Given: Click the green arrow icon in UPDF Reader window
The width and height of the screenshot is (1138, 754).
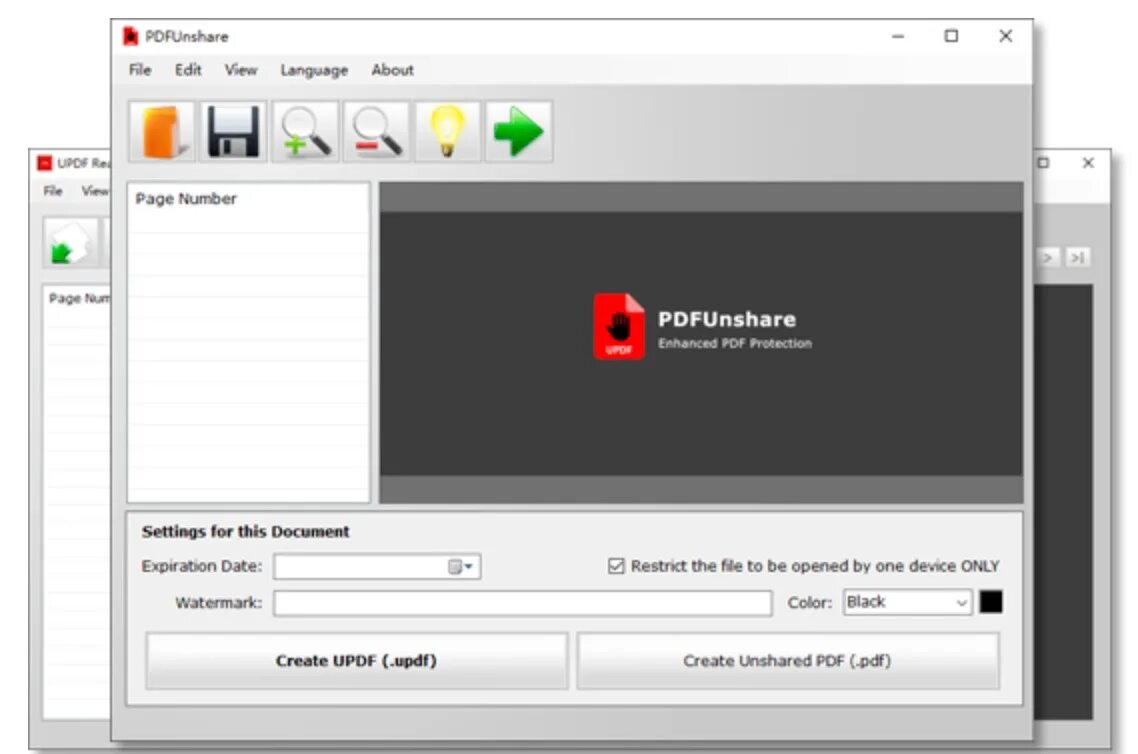Looking at the screenshot, I should pos(70,242).
